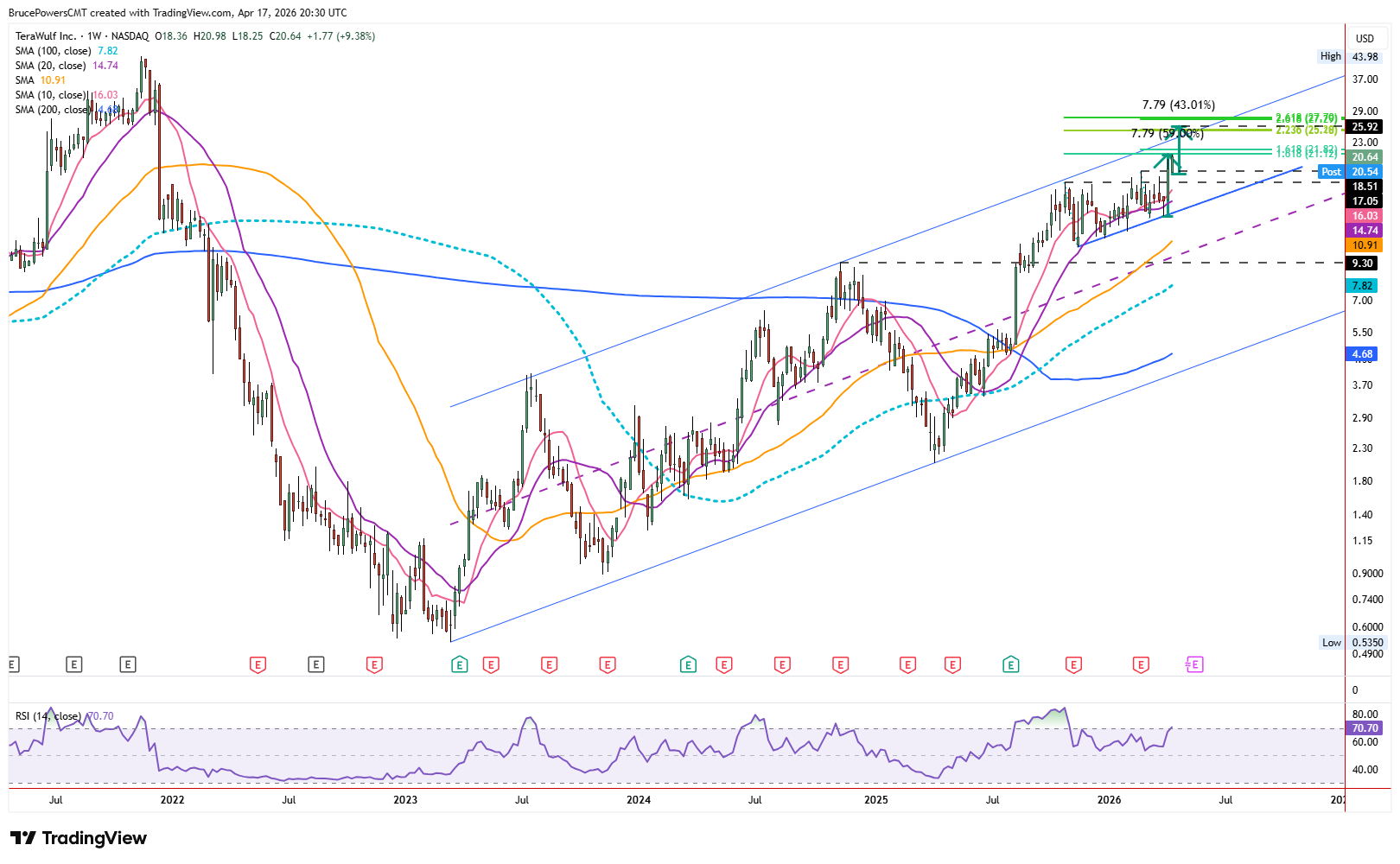Image resolution: width=1400 pixels, height=864 pixels.
Task: Select the SMA 10.91 legend entry
Action: tap(41, 80)
